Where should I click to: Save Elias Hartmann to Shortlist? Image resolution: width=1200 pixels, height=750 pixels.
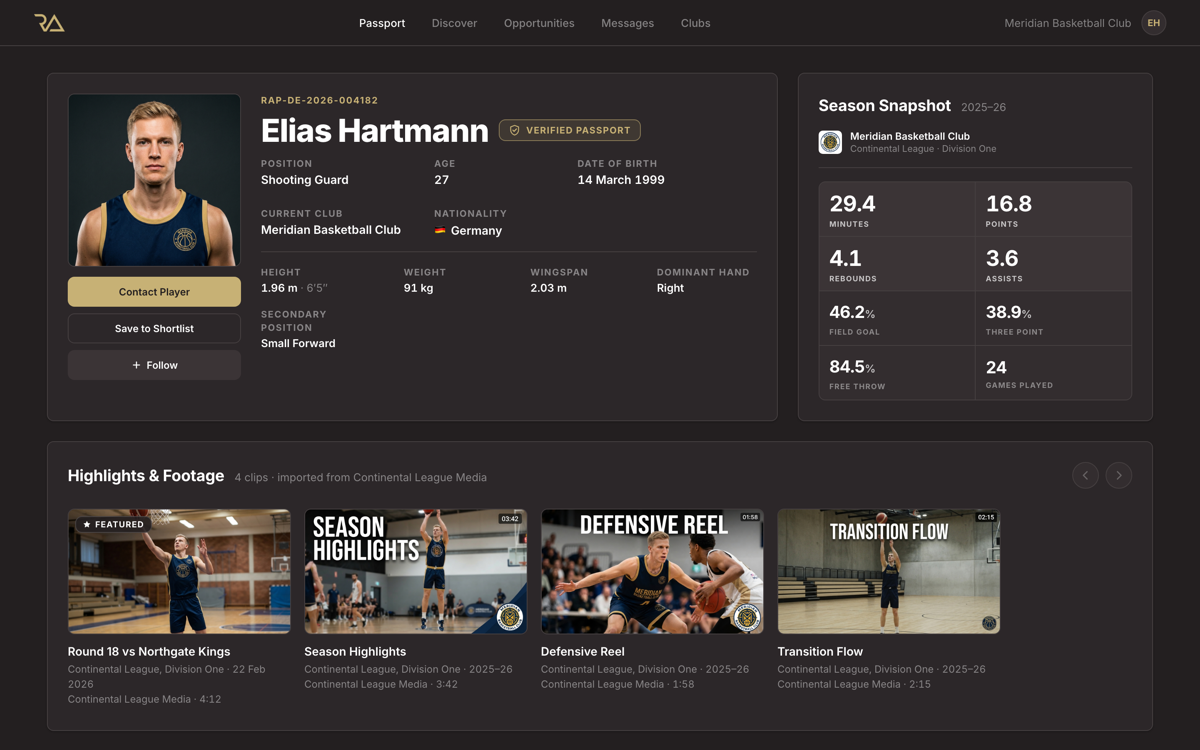coord(154,328)
